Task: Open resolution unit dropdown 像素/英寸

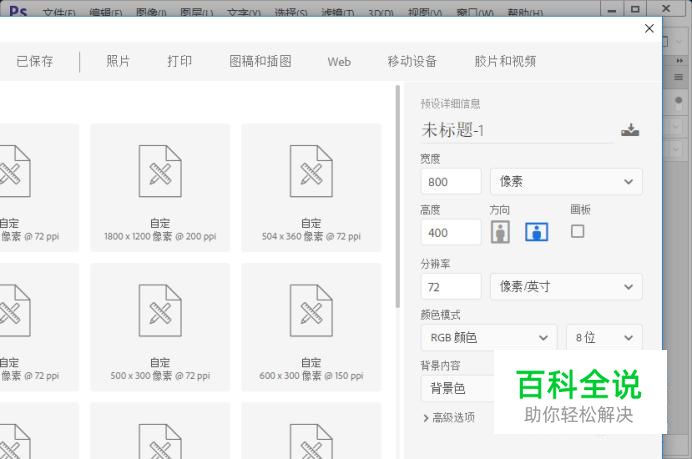Action: [566, 286]
